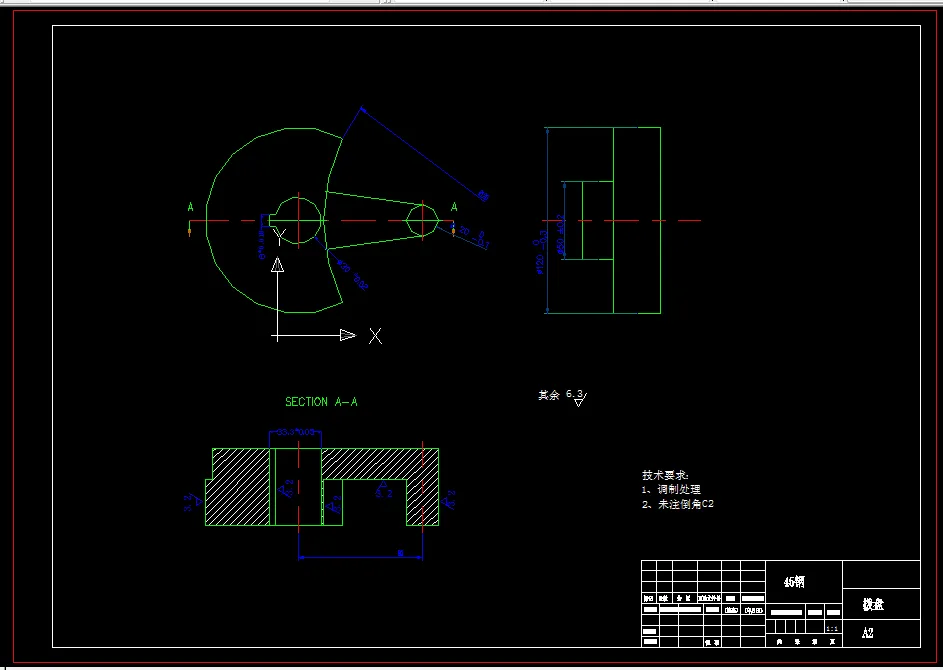Click the UCS X-axis arrowhead
The height and width of the screenshot is (670, 943).
click(x=348, y=336)
